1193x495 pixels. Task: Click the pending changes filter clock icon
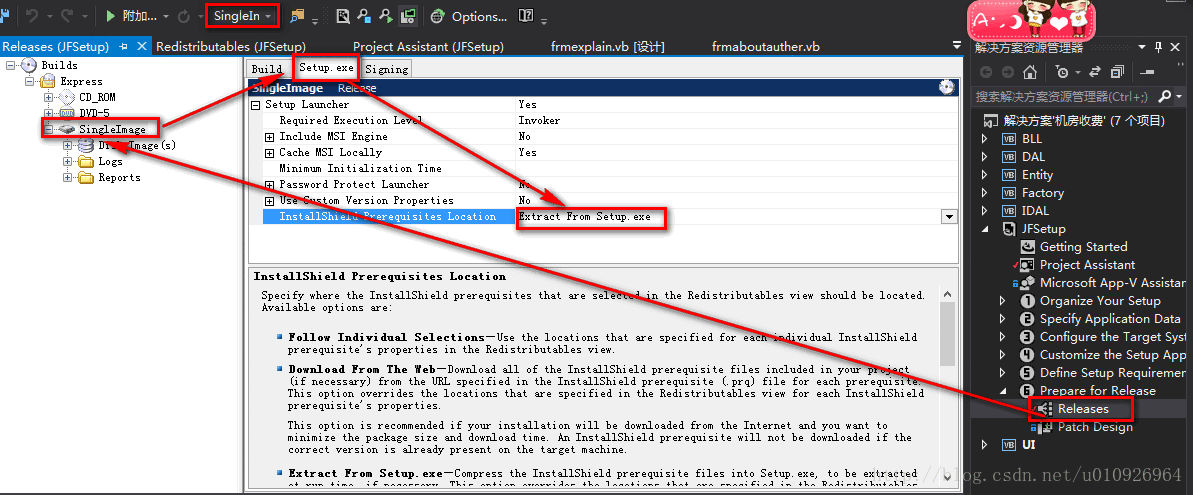pos(1062,72)
